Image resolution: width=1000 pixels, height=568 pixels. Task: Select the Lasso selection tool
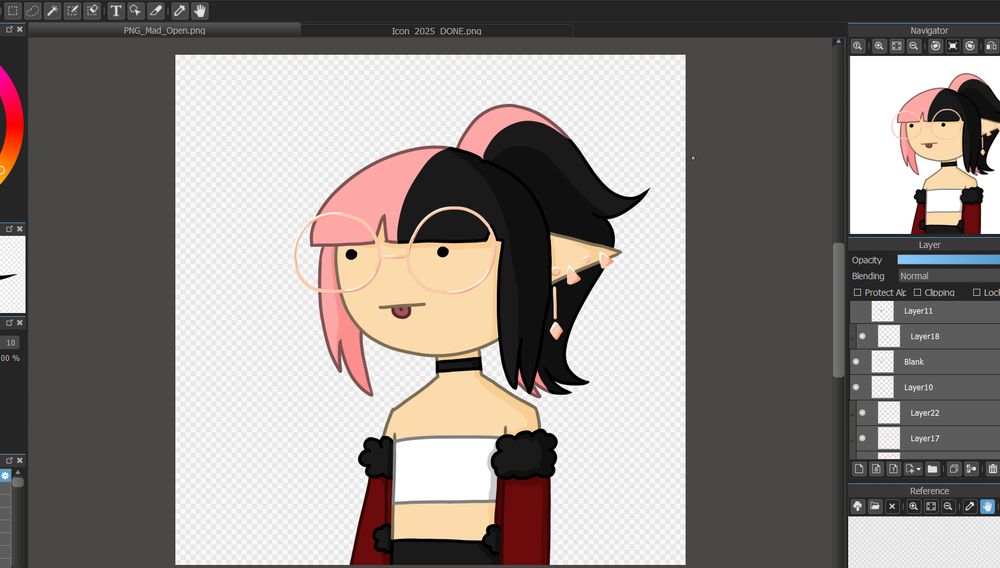[32, 10]
